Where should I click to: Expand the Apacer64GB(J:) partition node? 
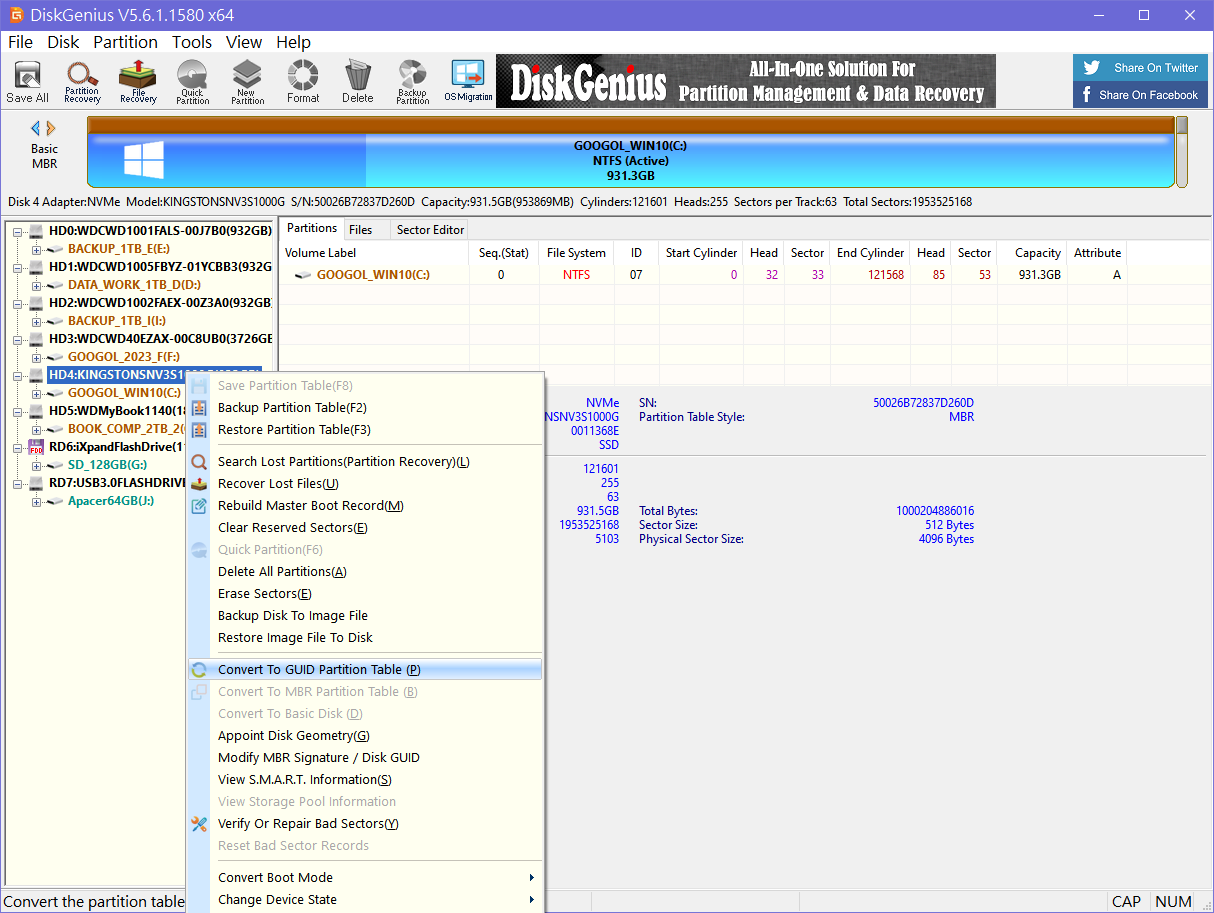click(37, 501)
